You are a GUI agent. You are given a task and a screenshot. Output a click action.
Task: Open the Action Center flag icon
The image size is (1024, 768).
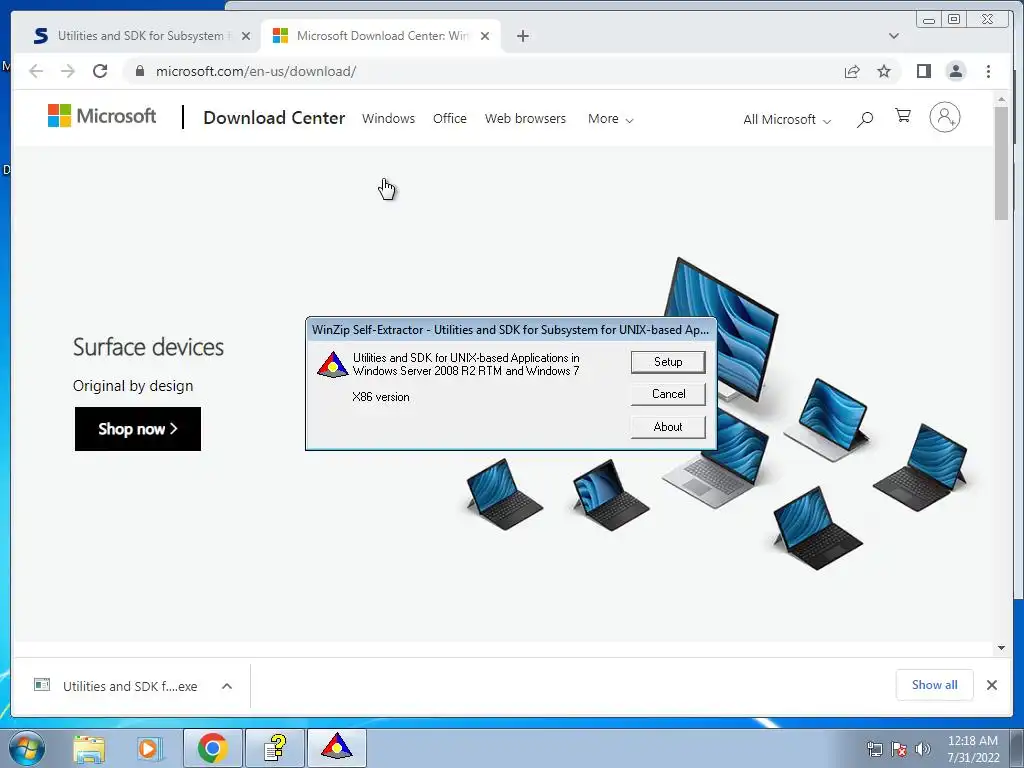pyautogui.click(x=899, y=749)
